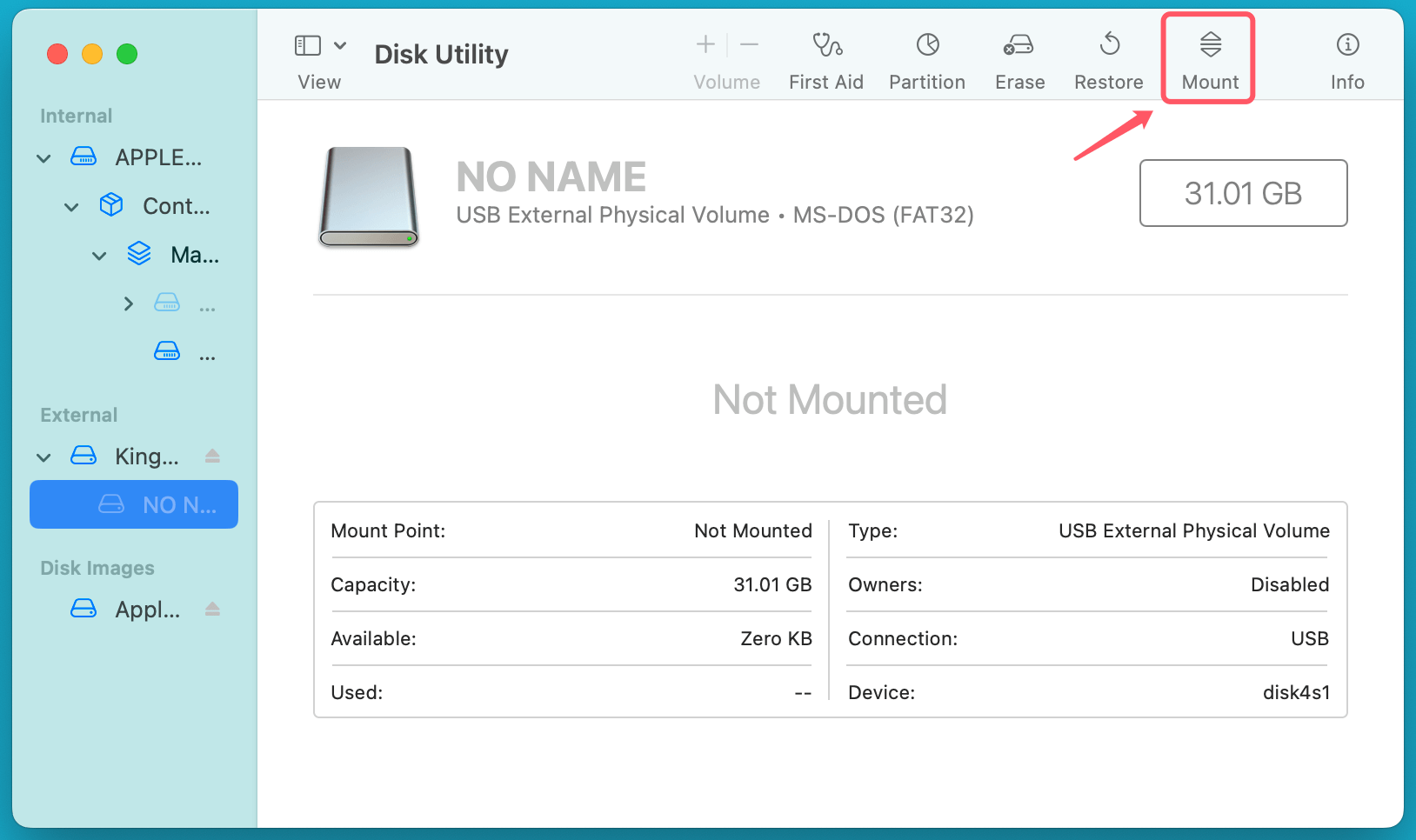The width and height of the screenshot is (1416, 840).
Task: Open the Restore tool
Action: [1108, 57]
